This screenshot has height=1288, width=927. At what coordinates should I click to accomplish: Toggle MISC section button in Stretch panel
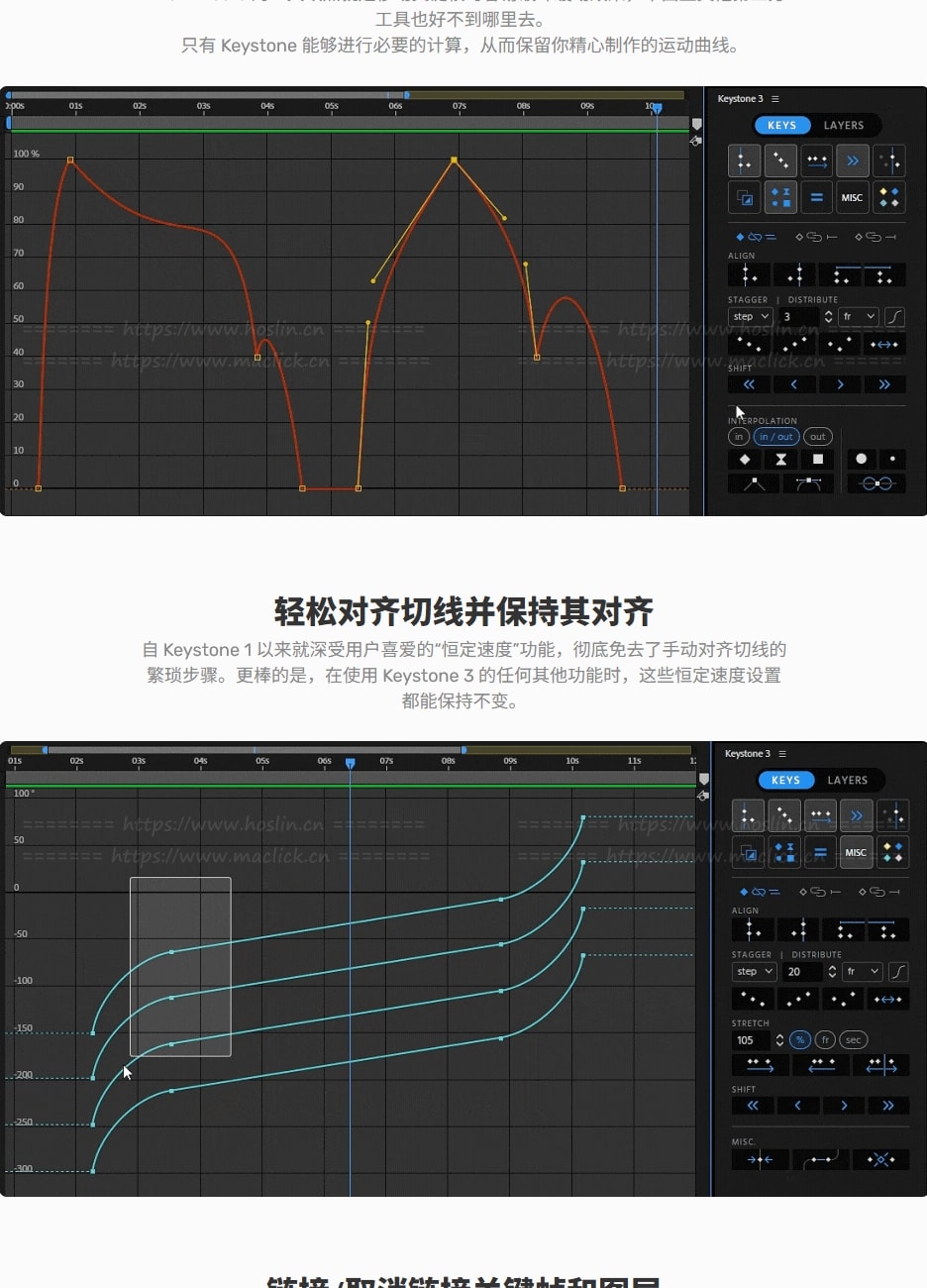point(856,852)
